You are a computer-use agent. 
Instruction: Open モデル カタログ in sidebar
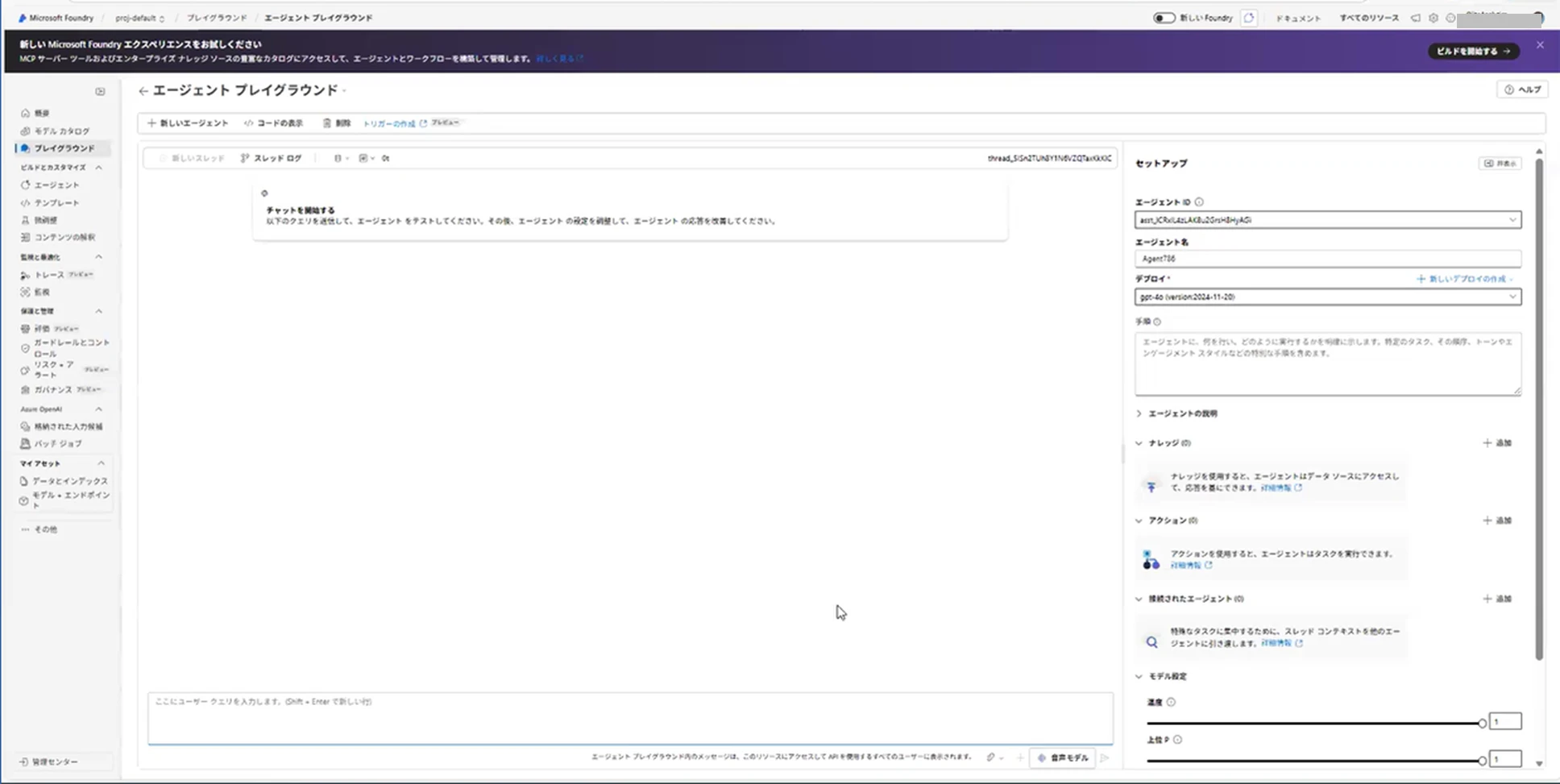tap(61, 131)
